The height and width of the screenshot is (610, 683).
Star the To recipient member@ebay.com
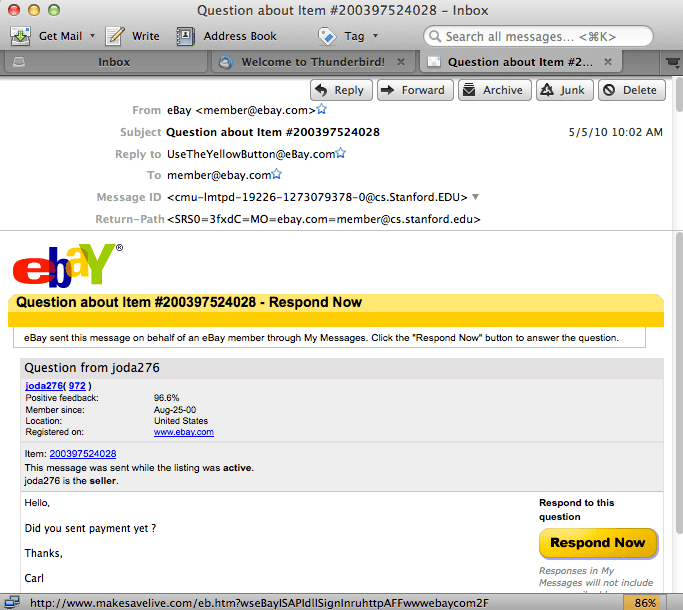pyautogui.click(x=276, y=174)
